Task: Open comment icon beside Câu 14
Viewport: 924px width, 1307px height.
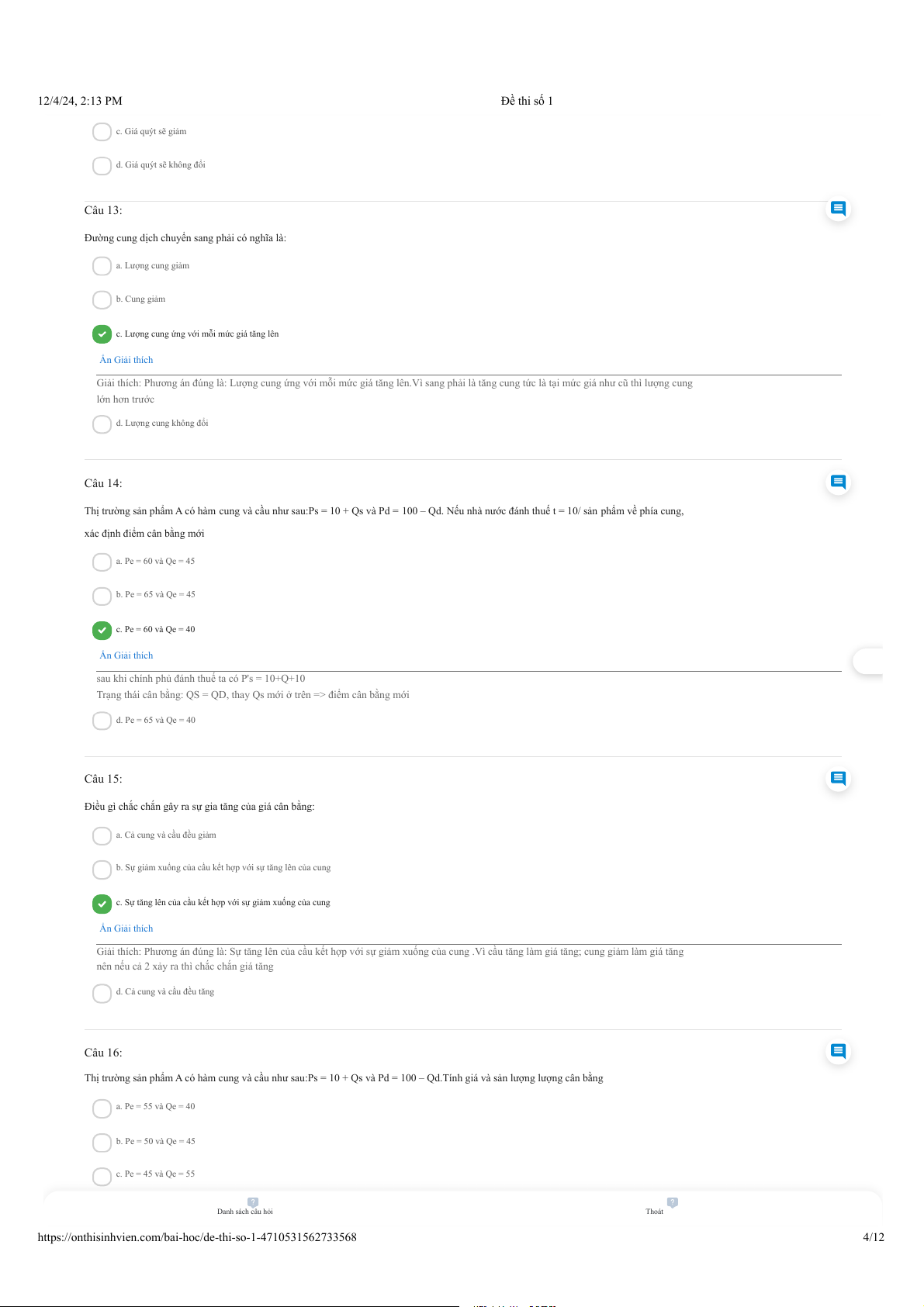Action: [x=838, y=482]
